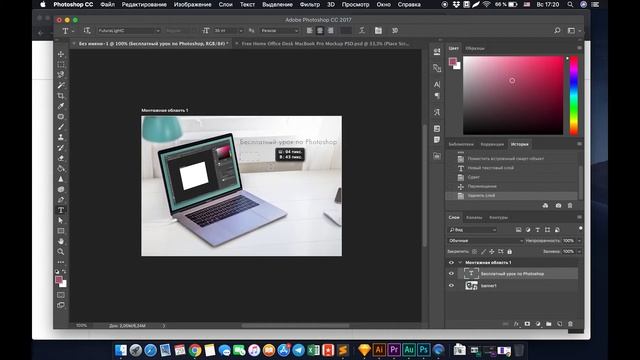Image resolution: width=640 pixels, height=360 pixels.
Task: Select the Crop tool
Action: [61, 96]
